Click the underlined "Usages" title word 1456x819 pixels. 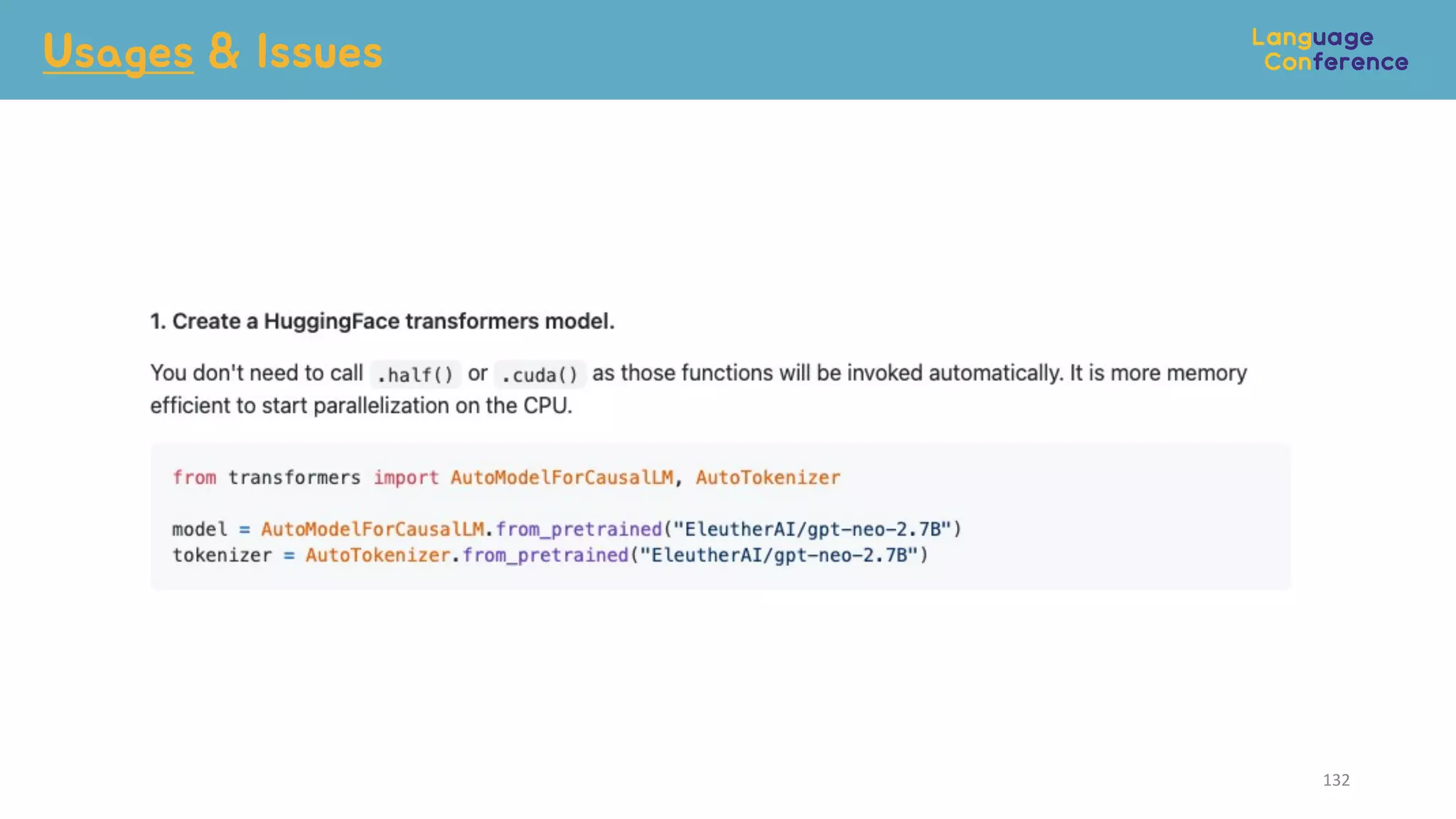click(x=118, y=53)
